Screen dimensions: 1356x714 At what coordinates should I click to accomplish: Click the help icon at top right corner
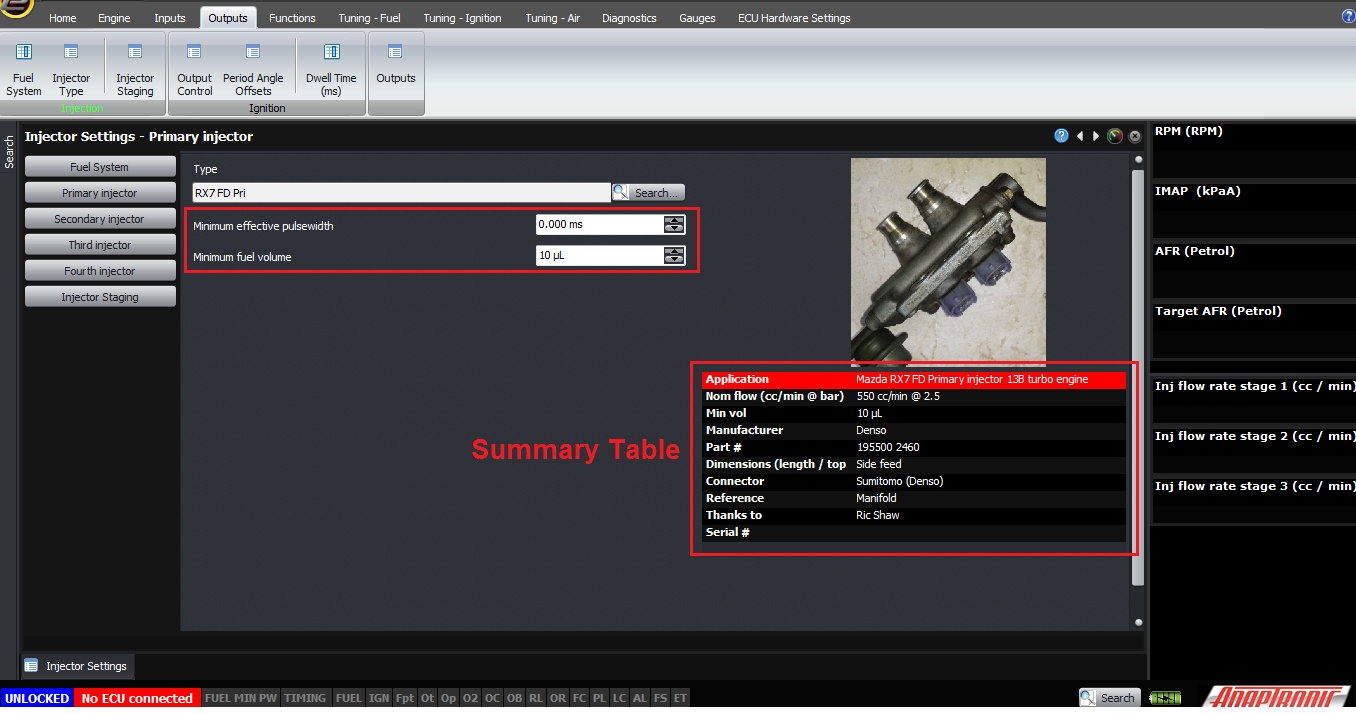coord(1348,16)
